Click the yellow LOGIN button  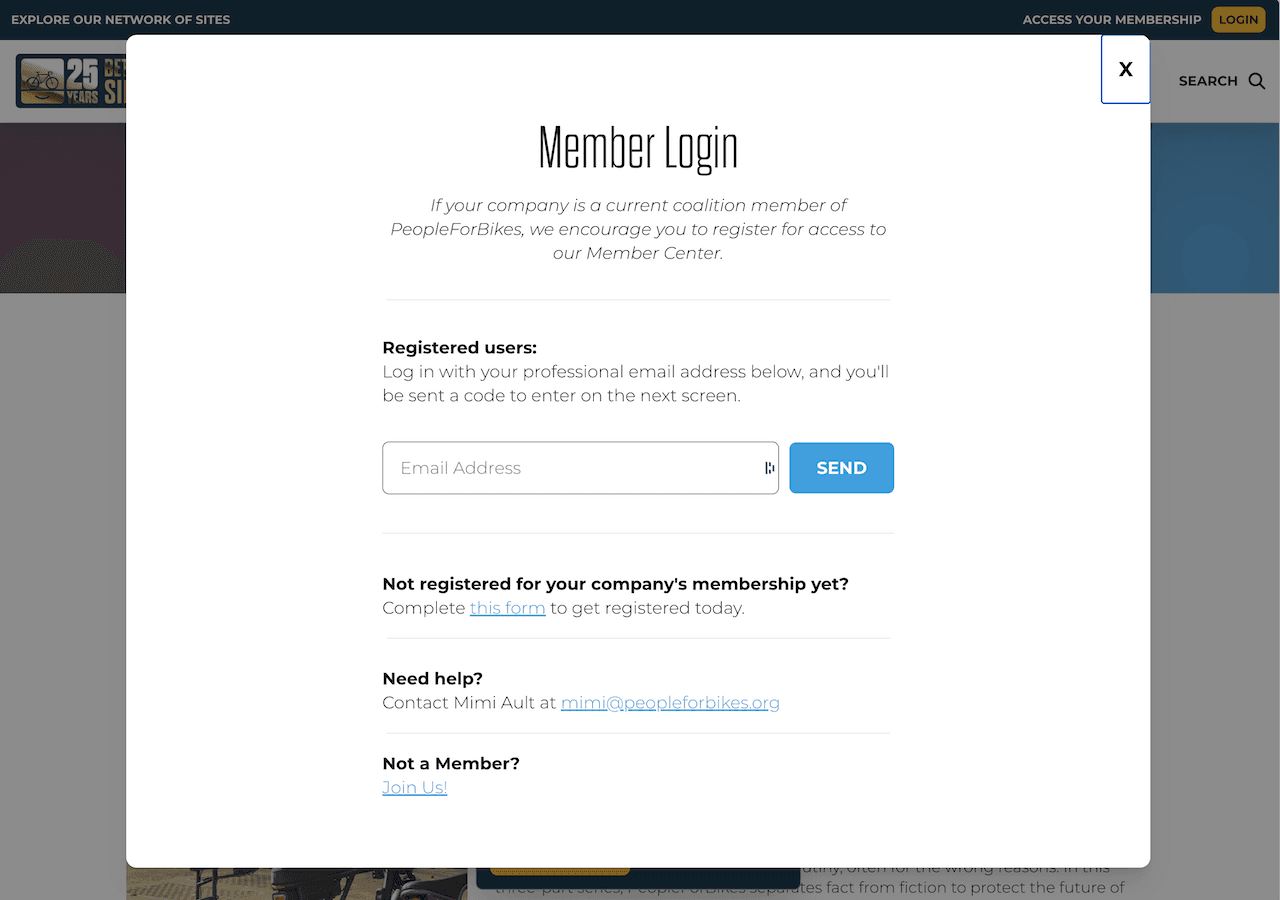(x=1238, y=20)
